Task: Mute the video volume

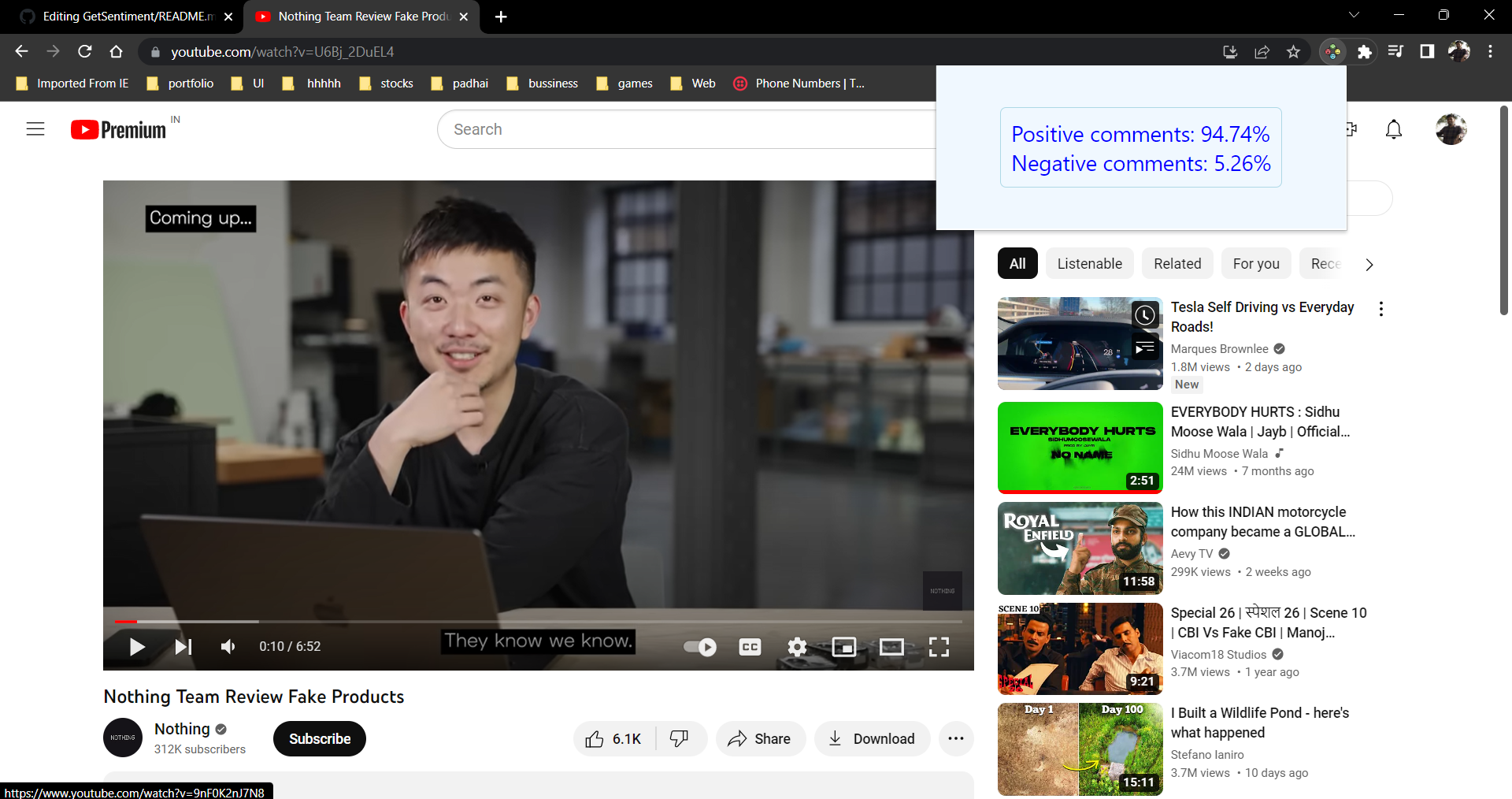Action: click(228, 647)
